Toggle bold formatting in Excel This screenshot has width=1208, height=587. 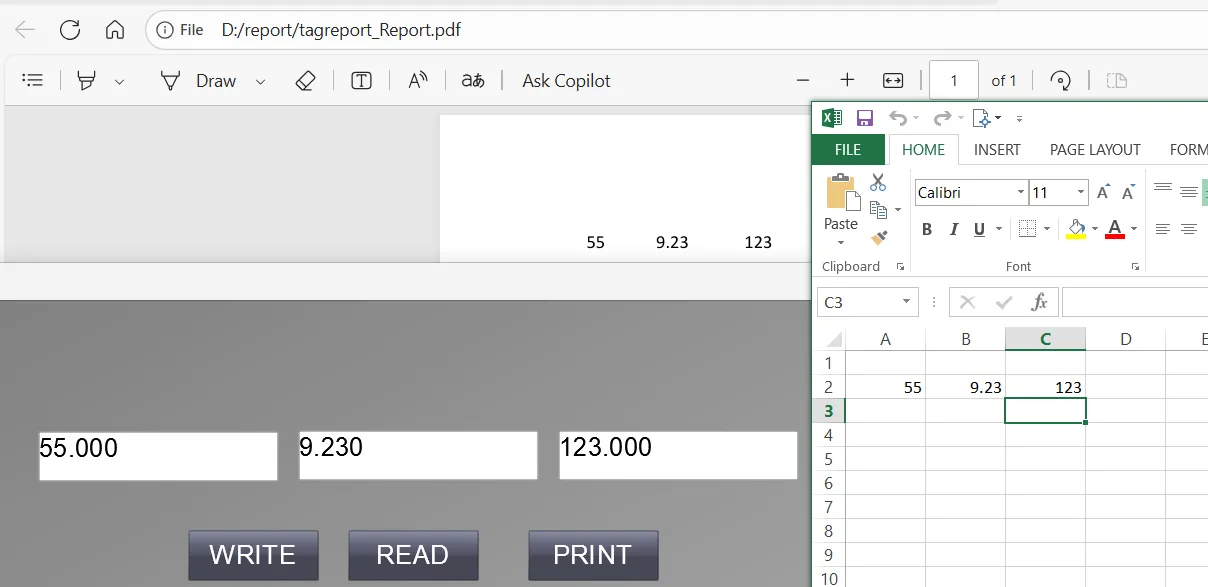coord(927,229)
